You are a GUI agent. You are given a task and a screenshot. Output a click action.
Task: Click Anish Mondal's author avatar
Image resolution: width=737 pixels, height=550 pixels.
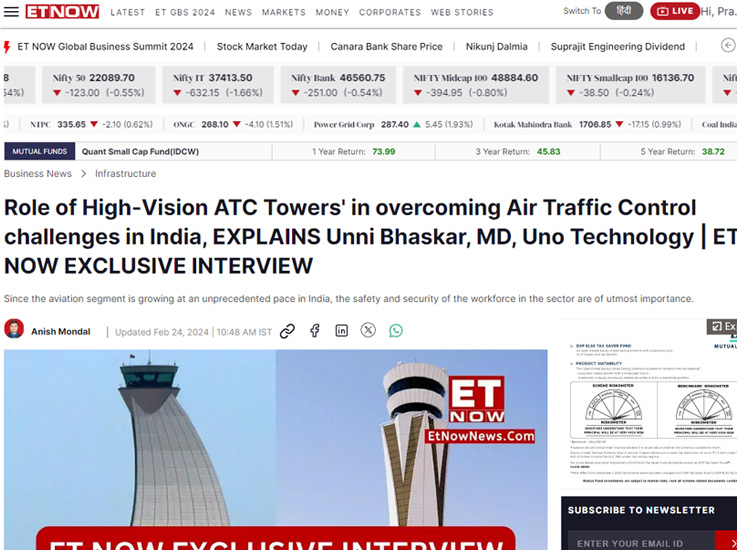[14, 329]
